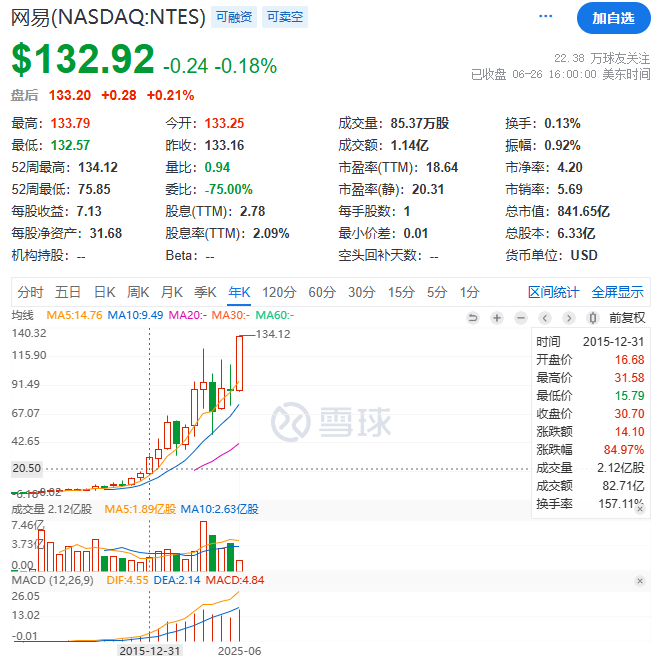Open 区间统计 range statistics

(x=554, y=292)
